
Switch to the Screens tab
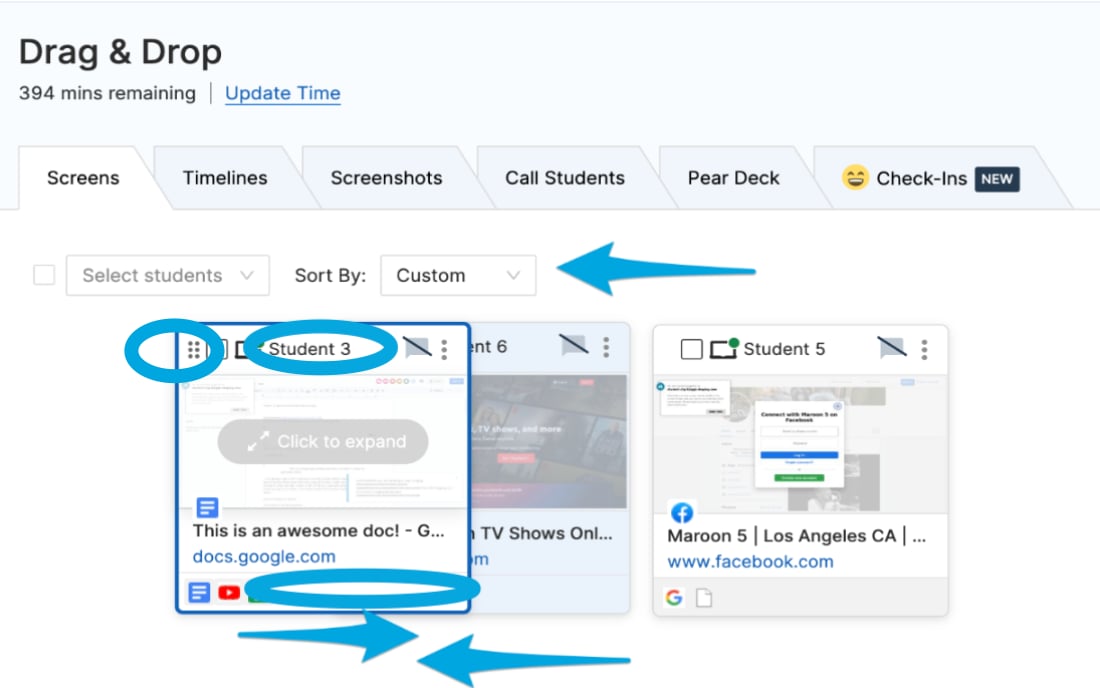tap(83, 178)
